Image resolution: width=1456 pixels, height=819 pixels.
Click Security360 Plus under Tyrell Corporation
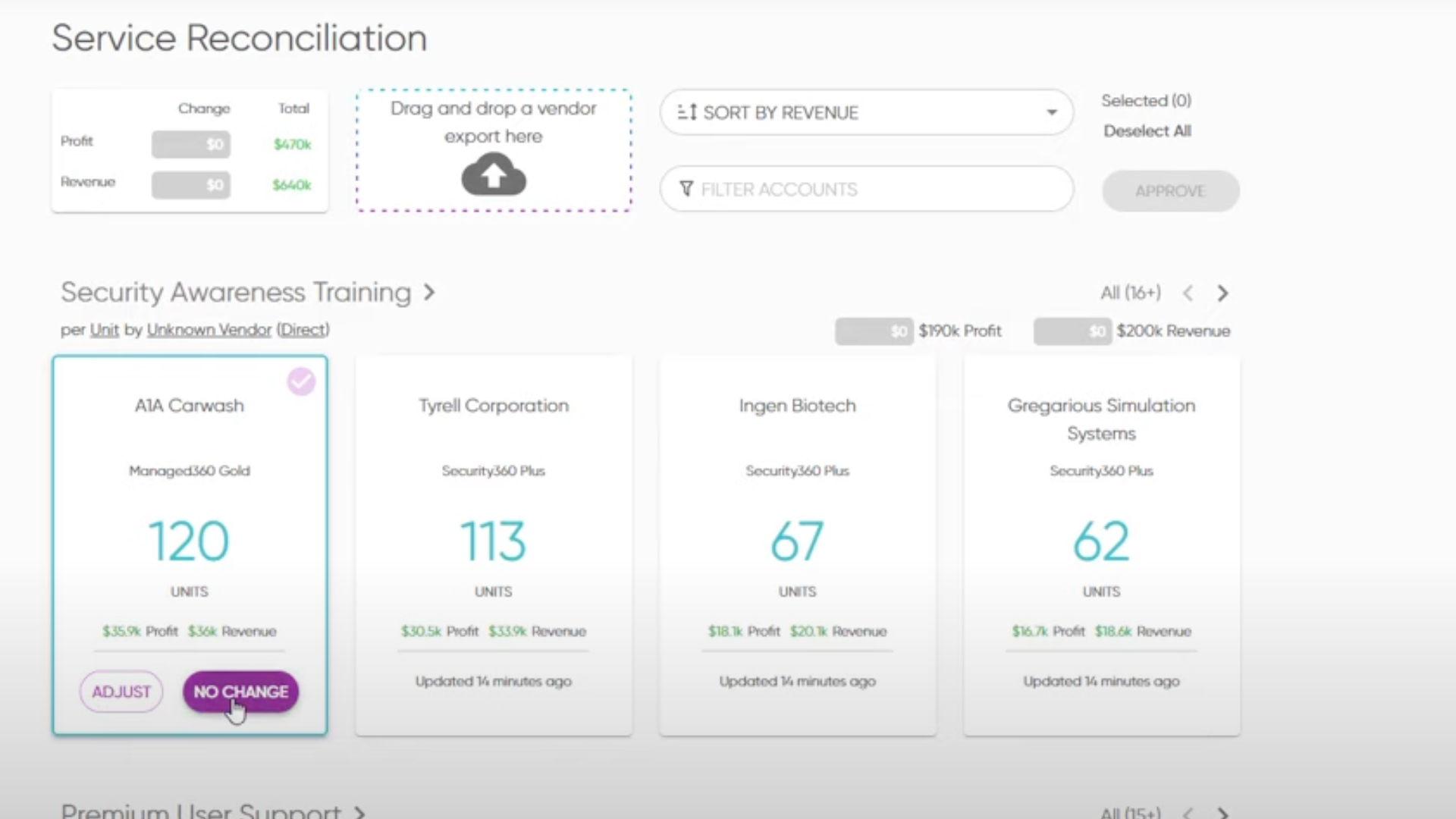click(494, 471)
